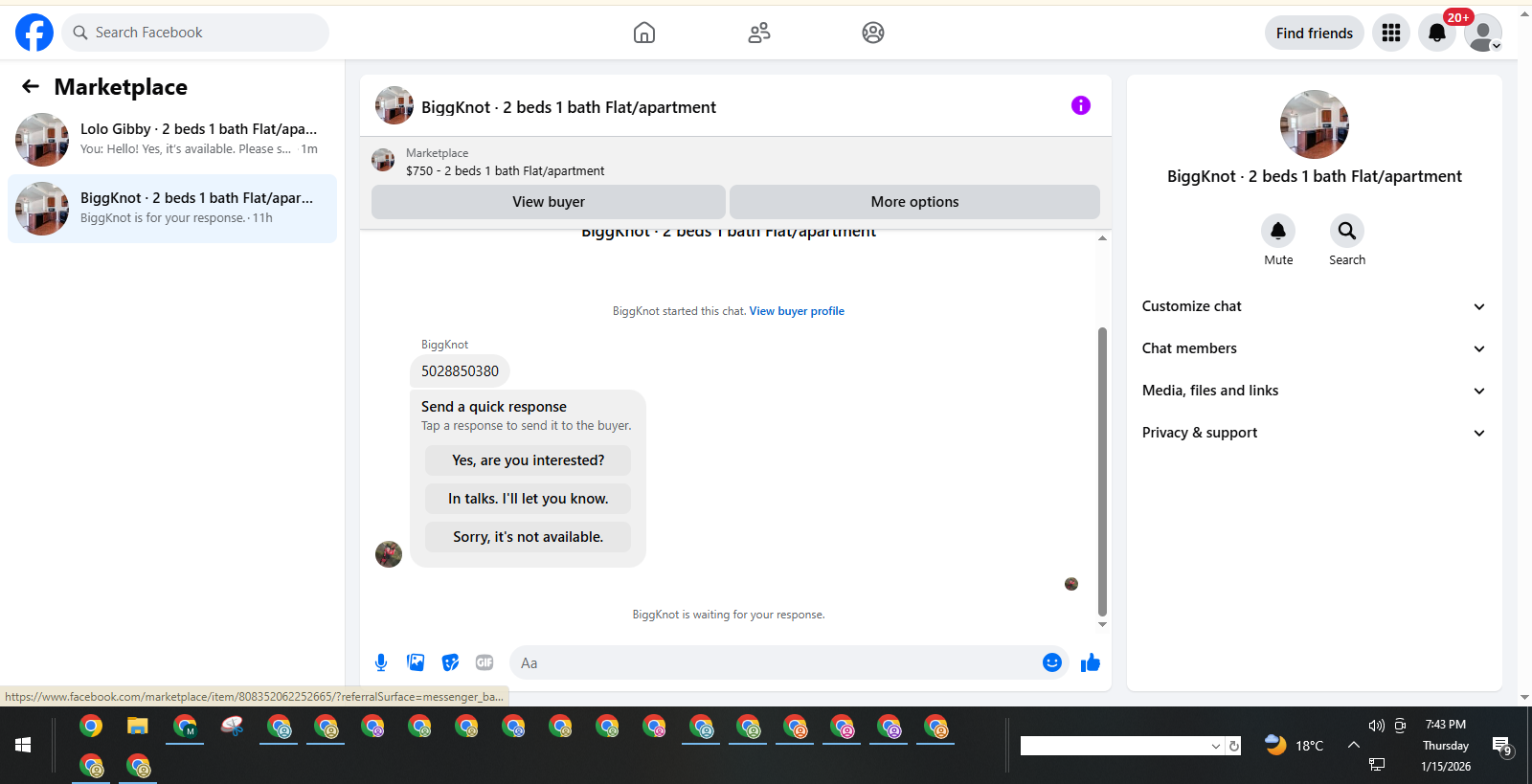The height and width of the screenshot is (784, 1532).
Task: Expand the Customize chat section
Action: click(1315, 306)
